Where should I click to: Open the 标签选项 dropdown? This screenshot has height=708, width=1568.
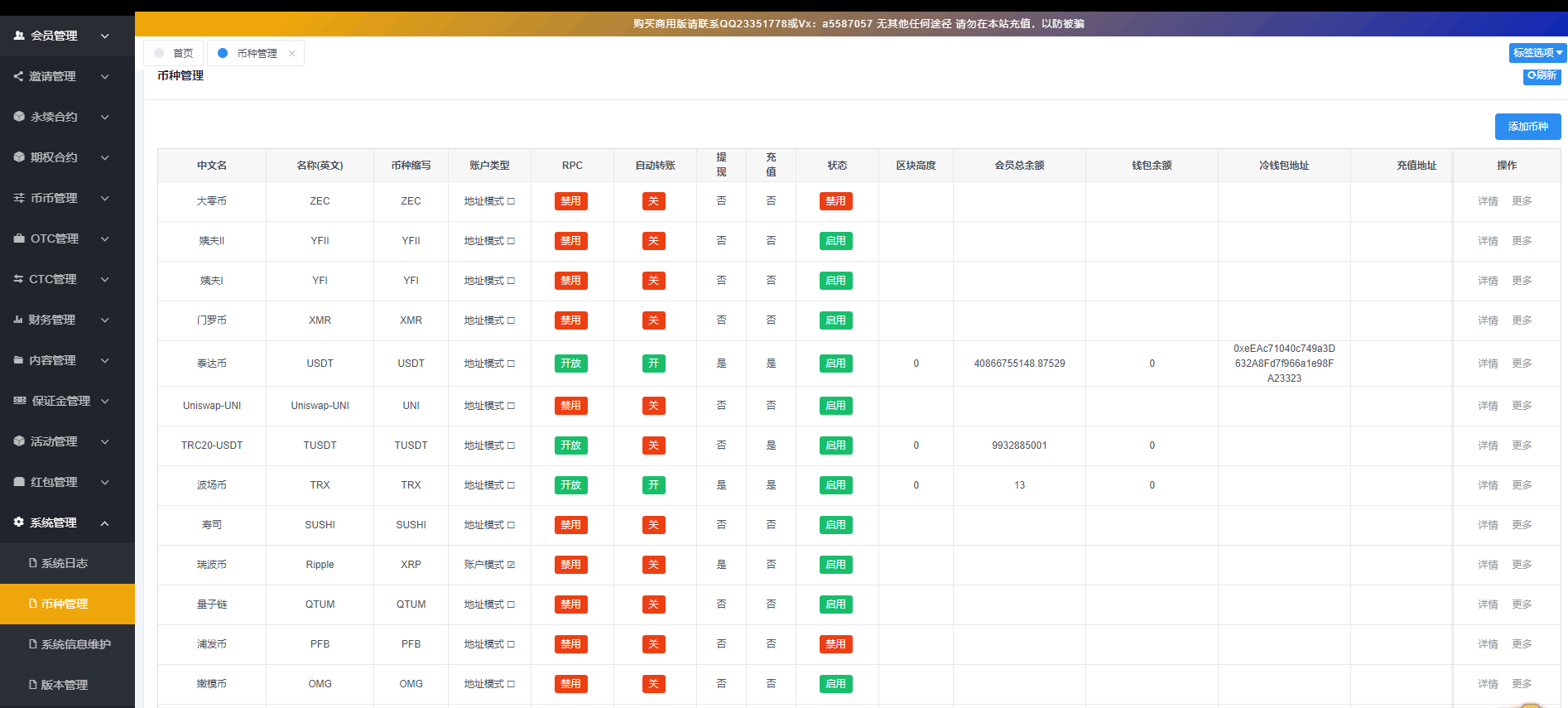point(1537,53)
